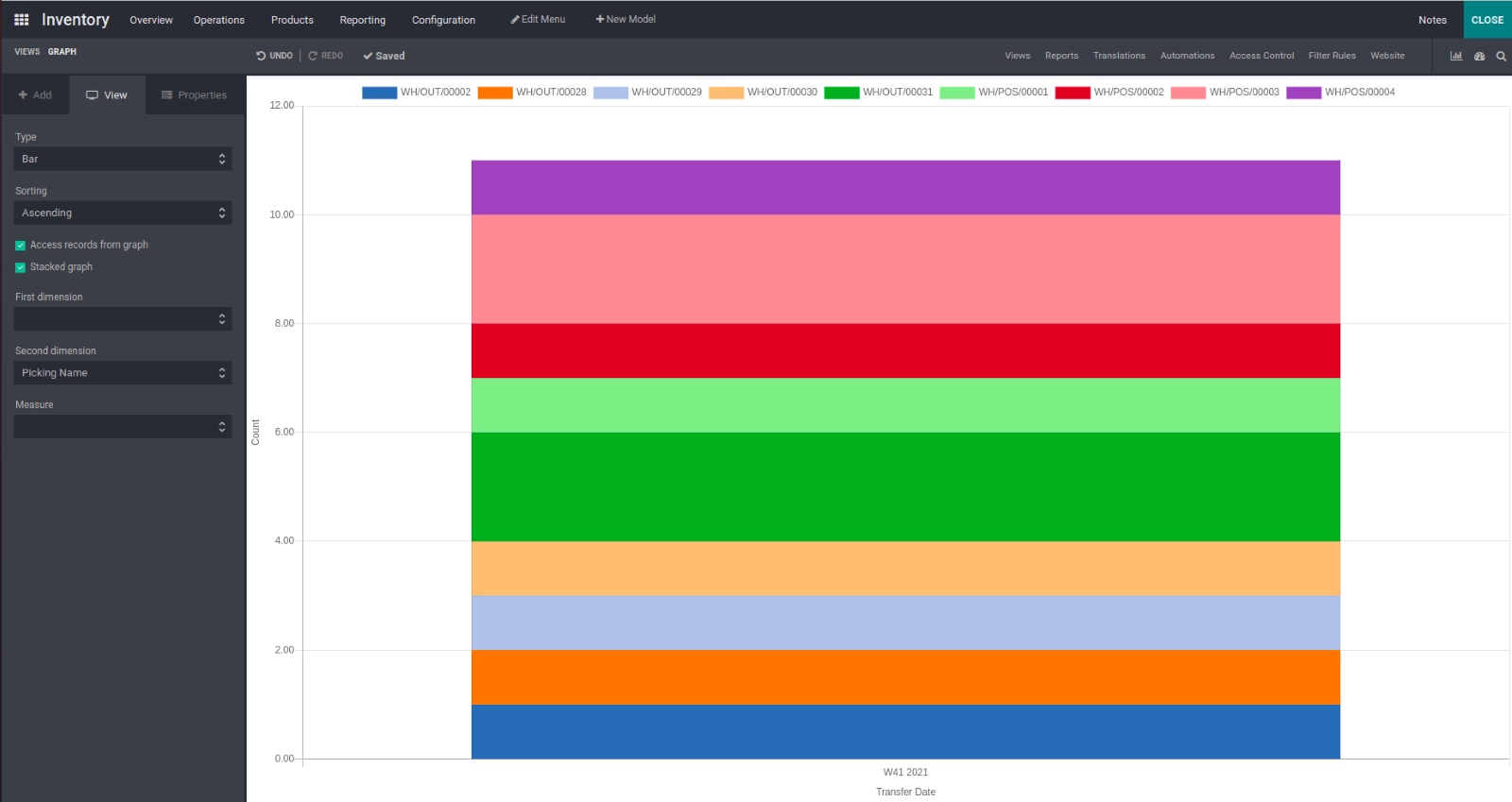
Task: Open Second dimension dropdown with Picking Name
Action: coord(123,373)
